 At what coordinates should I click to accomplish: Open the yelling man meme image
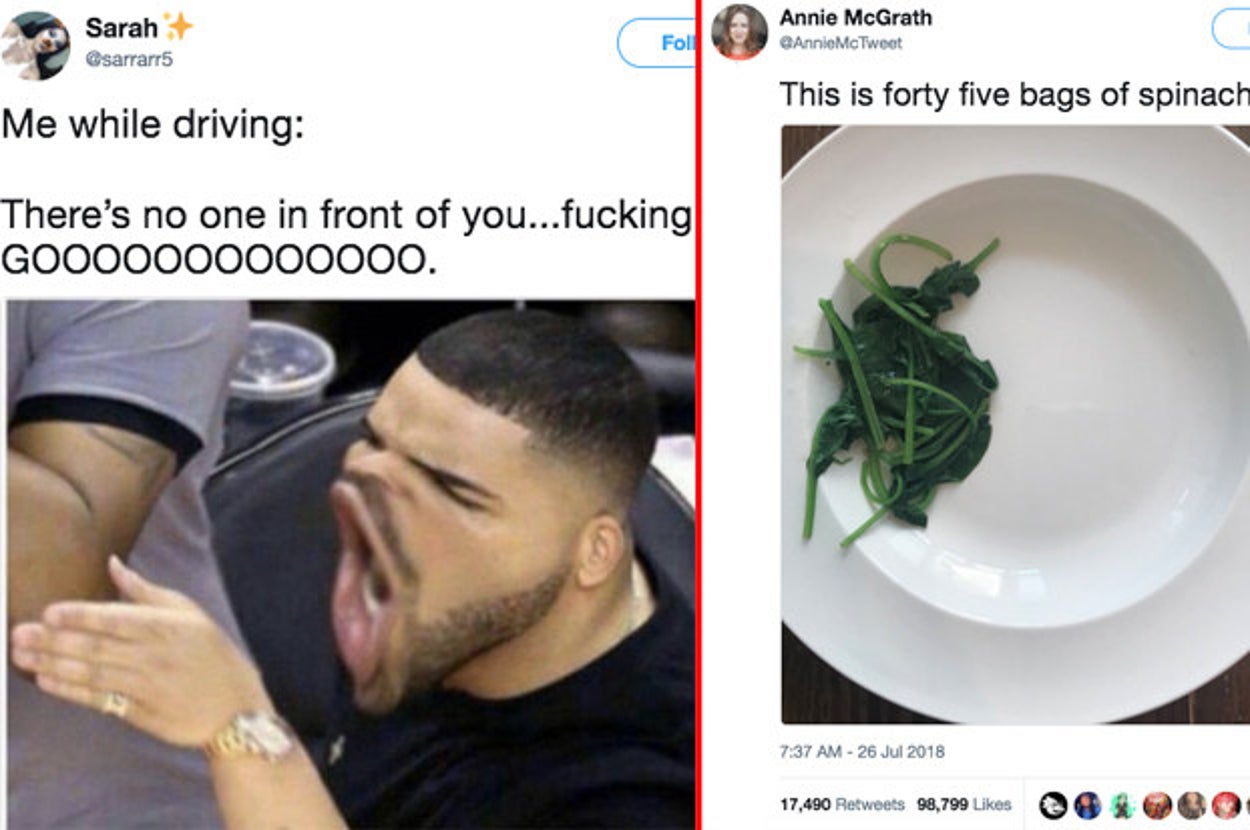coord(350,564)
